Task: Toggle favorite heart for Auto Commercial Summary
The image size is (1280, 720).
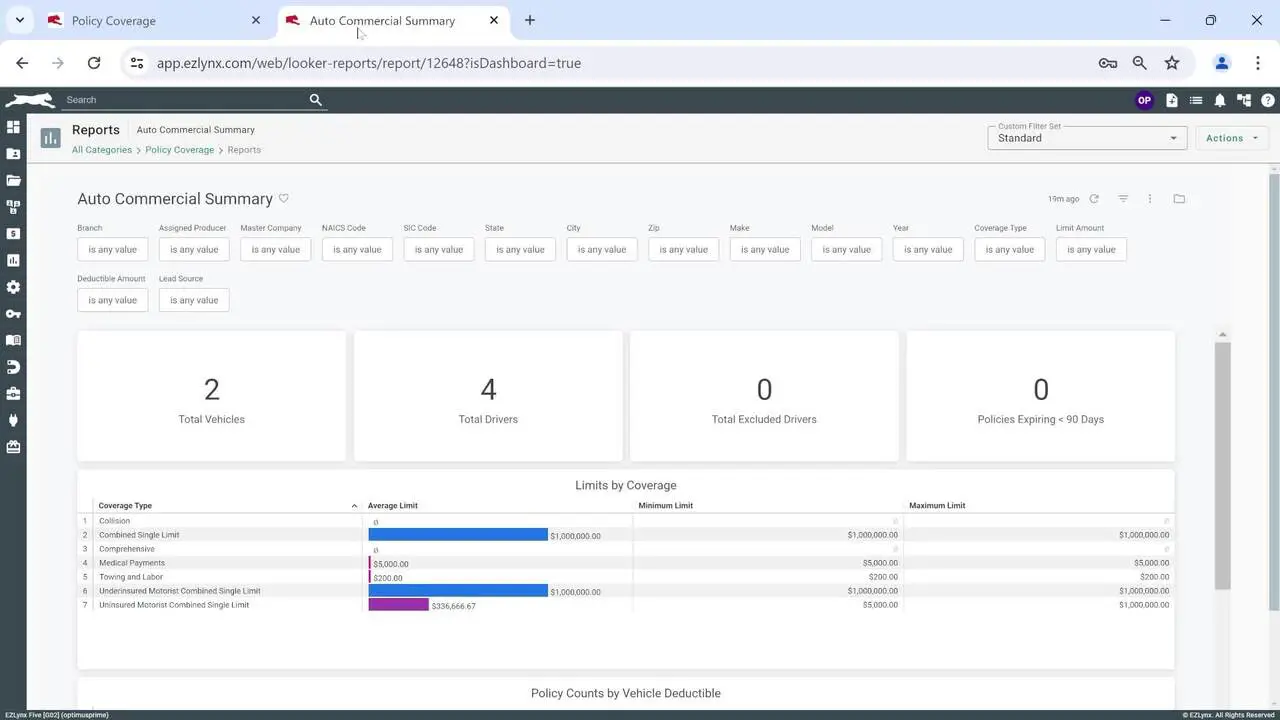Action: [284, 198]
